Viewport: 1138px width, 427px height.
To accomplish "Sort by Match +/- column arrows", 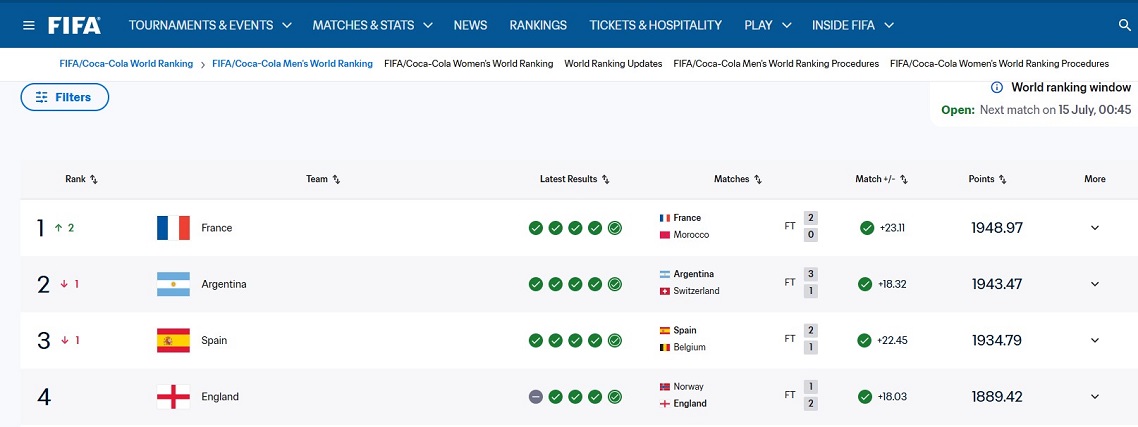I will tap(904, 179).
